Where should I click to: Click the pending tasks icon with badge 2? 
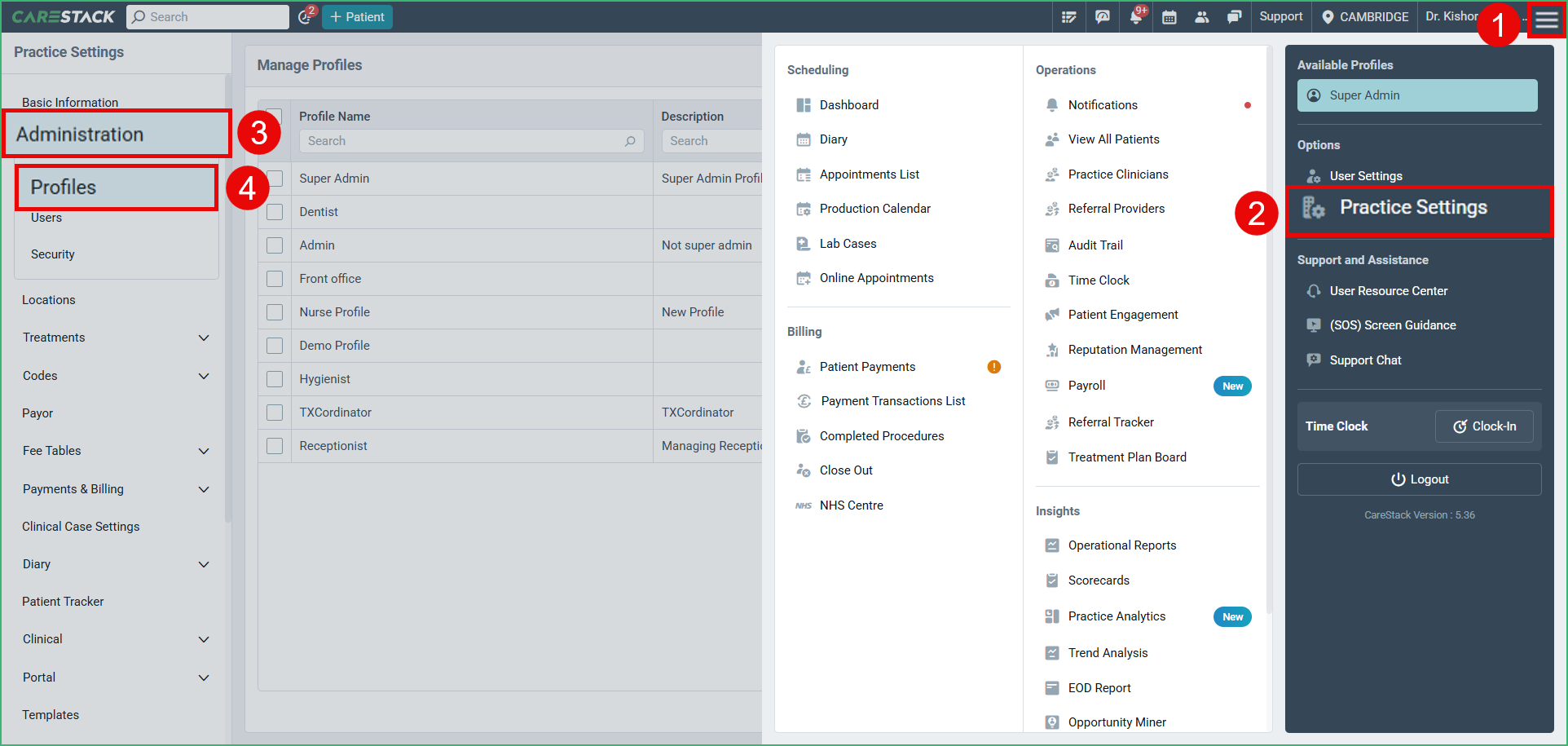tap(306, 16)
